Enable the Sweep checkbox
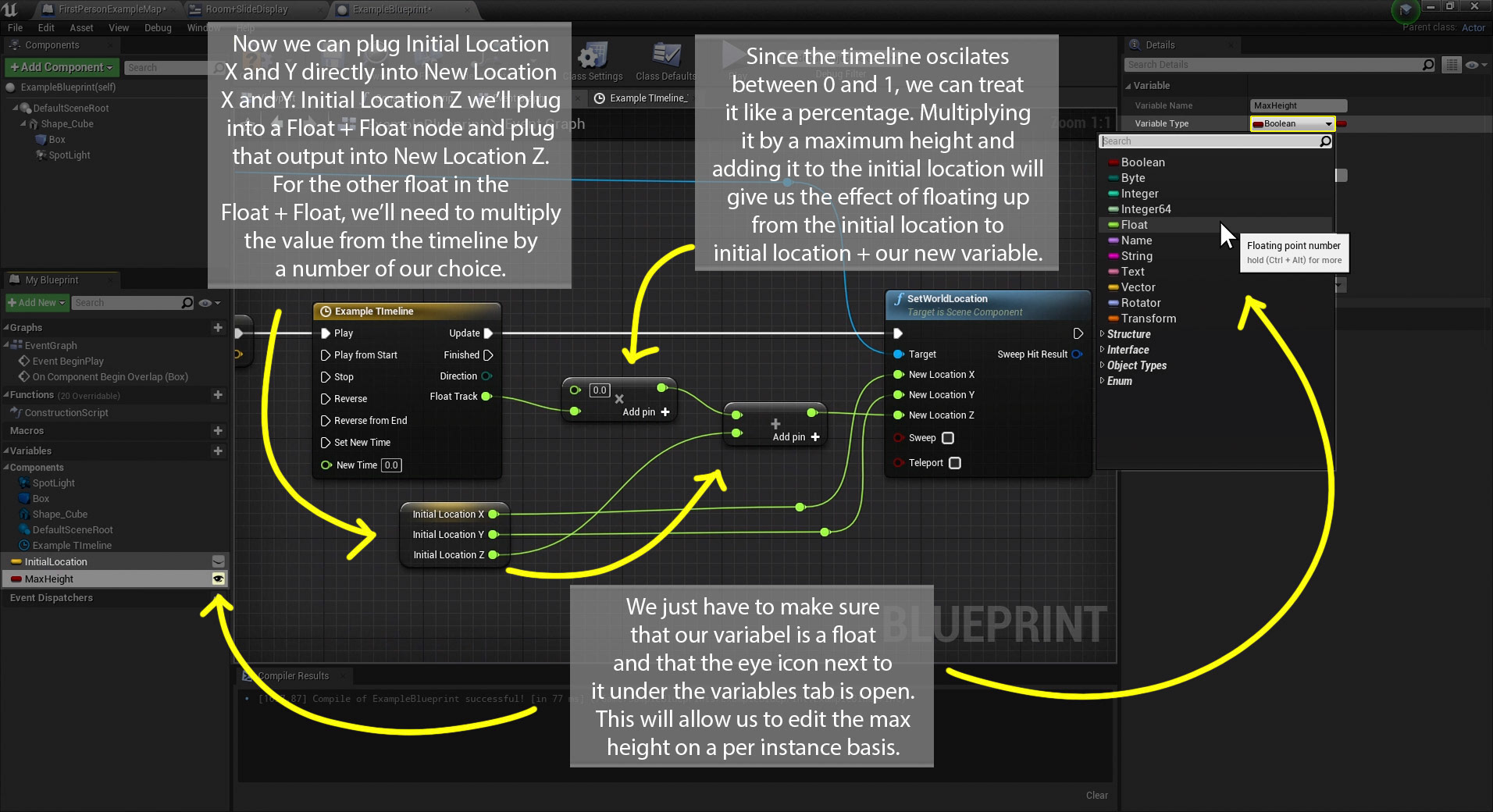The image size is (1493, 812). pyautogui.click(x=948, y=438)
